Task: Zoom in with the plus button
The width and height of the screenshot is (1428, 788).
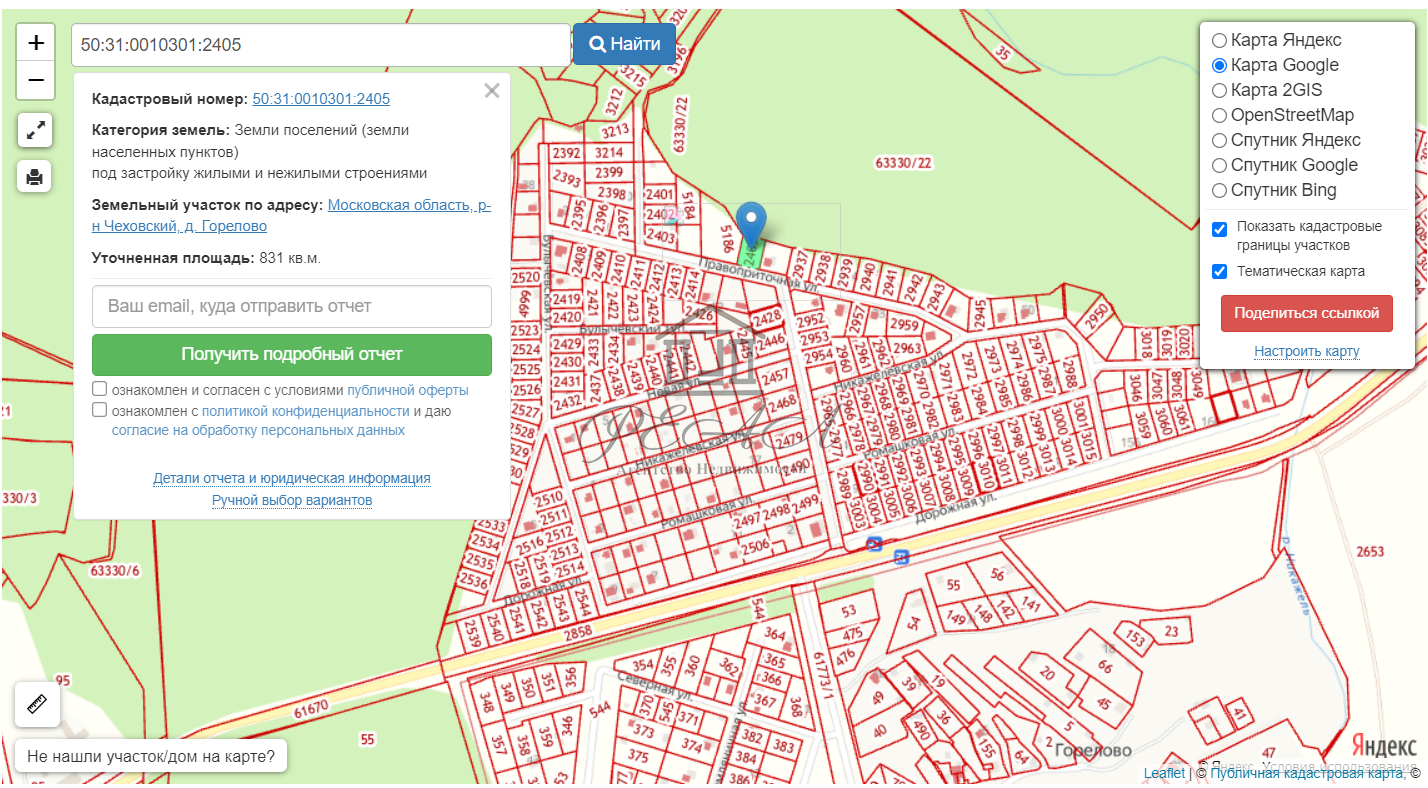Action: click(x=36, y=43)
